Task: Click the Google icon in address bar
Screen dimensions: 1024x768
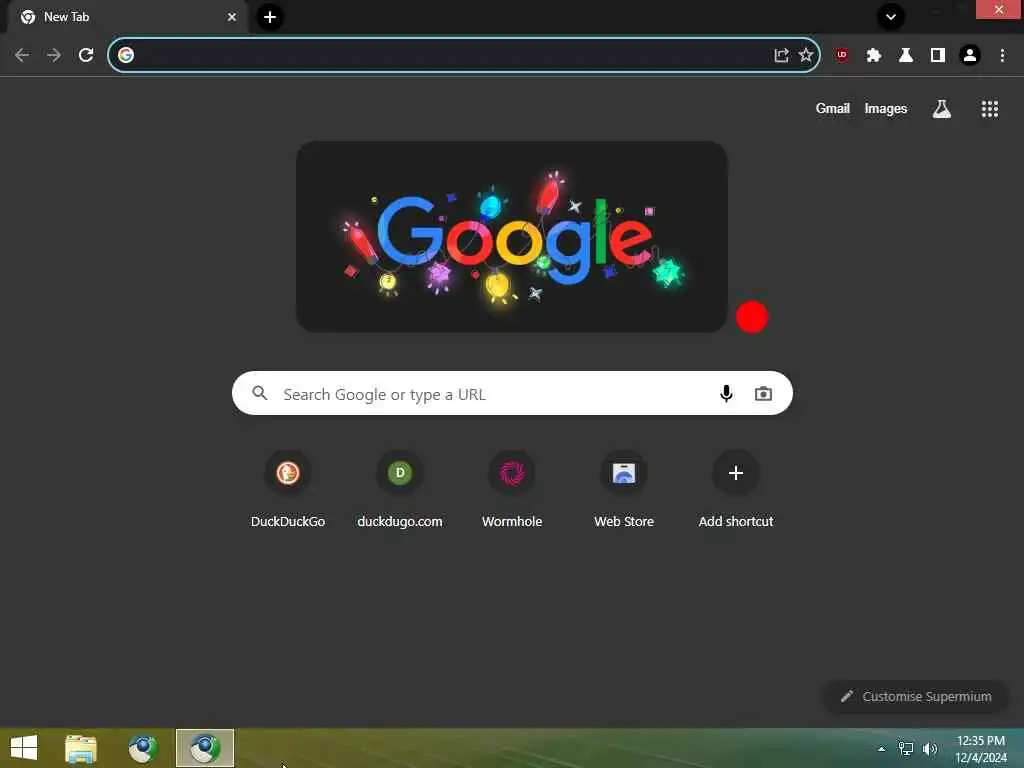Action: pos(126,55)
